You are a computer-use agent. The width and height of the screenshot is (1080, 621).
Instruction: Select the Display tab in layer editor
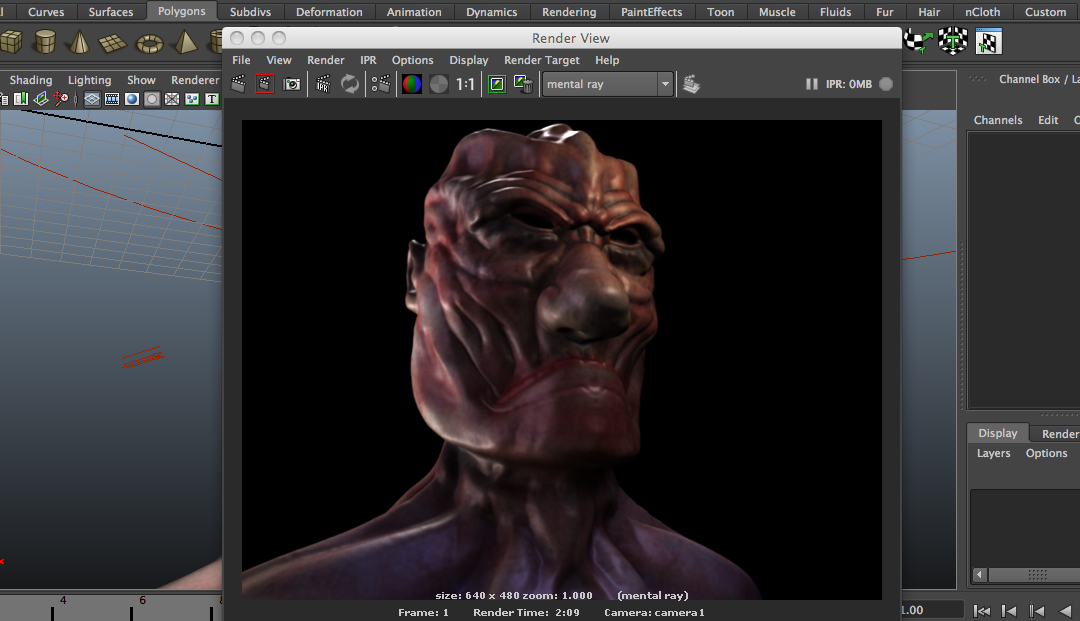pos(997,433)
